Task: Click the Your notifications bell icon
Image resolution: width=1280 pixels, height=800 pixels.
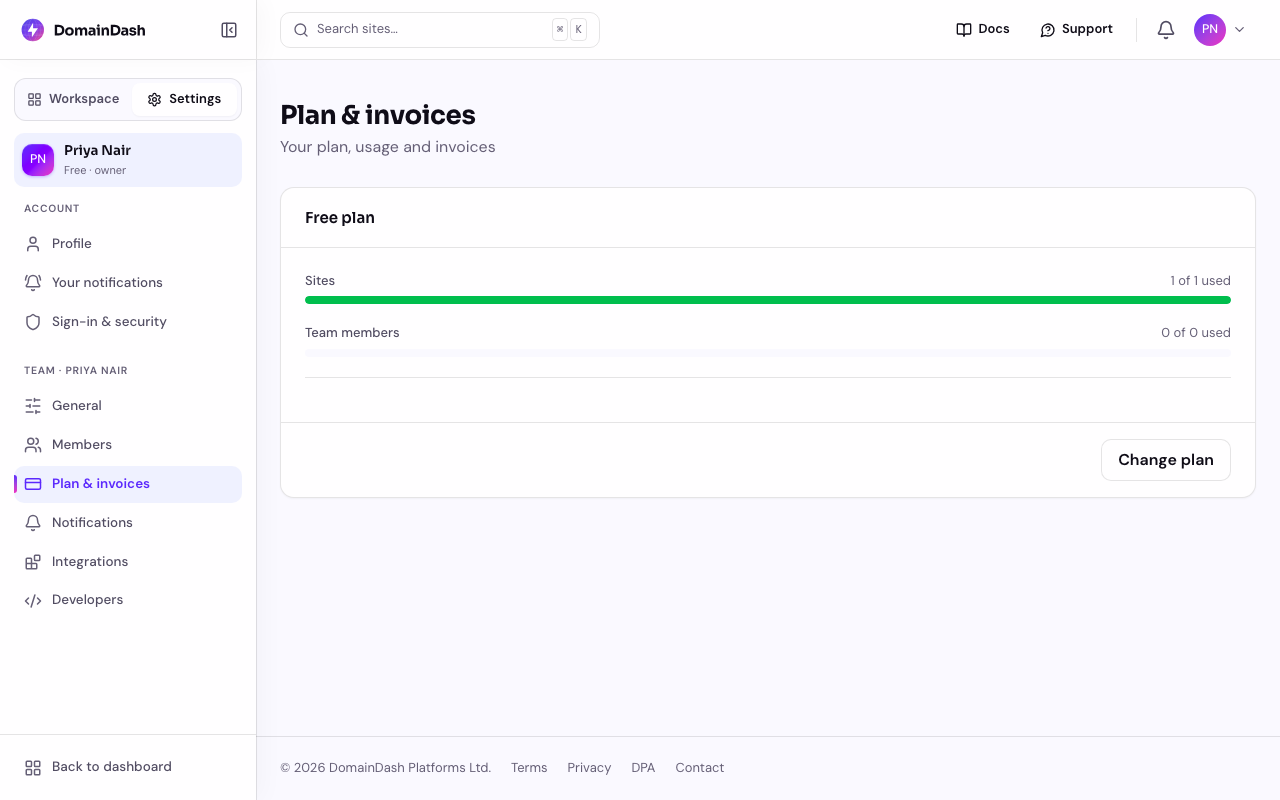Action: [33, 283]
